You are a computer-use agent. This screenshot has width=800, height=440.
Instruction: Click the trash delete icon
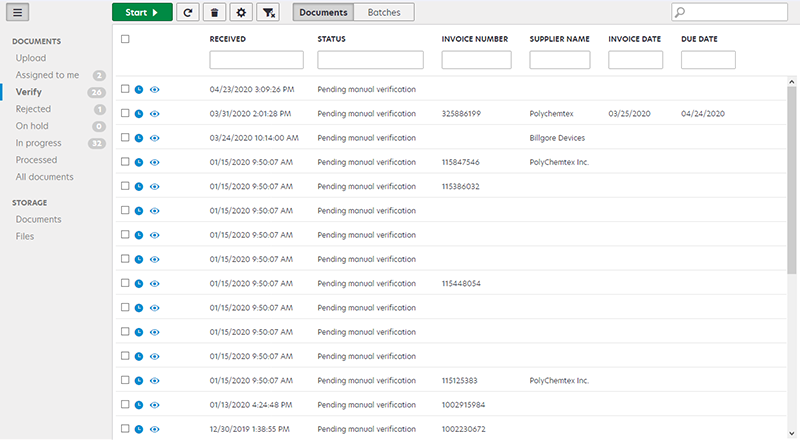click(x=213, y=12)
